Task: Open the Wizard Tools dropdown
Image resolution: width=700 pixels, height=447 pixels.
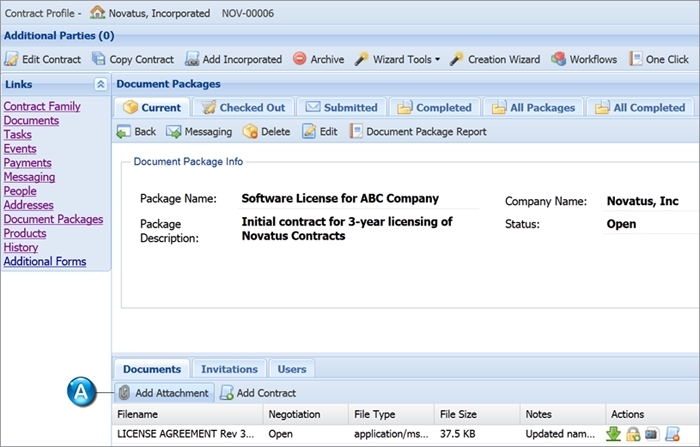Action: point(397,59)
